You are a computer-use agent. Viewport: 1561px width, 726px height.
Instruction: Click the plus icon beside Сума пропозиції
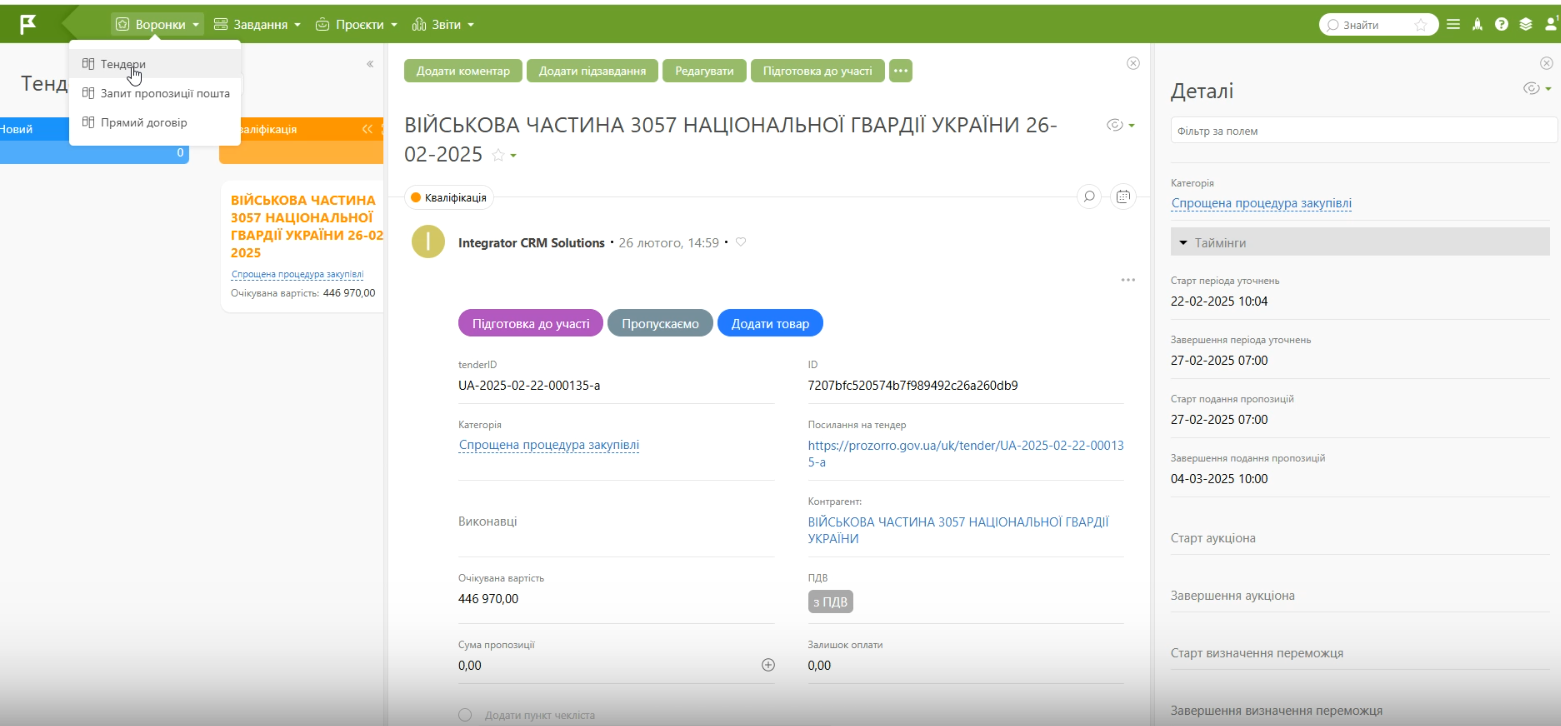tap(768, 665)
